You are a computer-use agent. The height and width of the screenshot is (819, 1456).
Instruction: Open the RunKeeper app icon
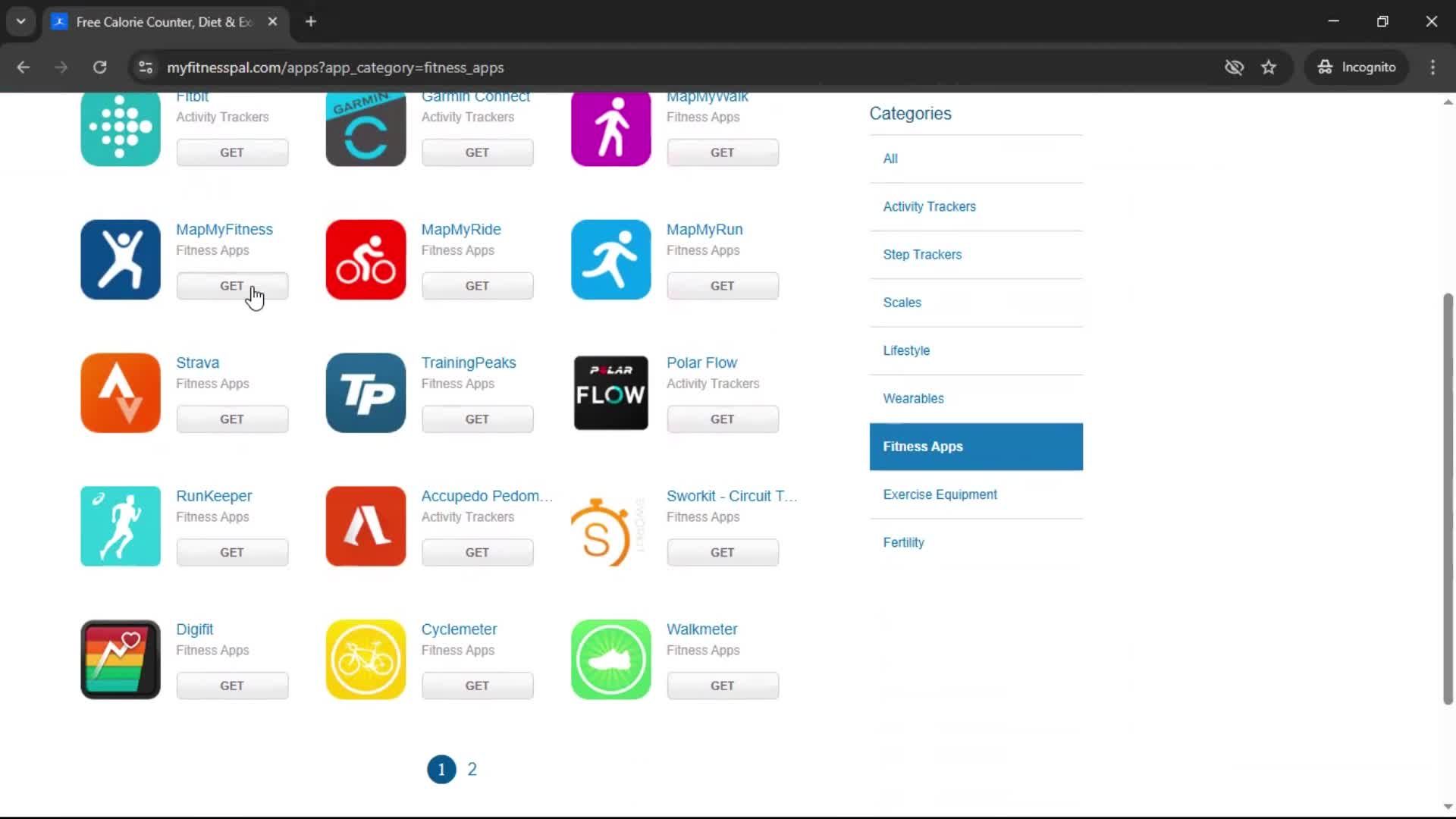tap(121, 526)
